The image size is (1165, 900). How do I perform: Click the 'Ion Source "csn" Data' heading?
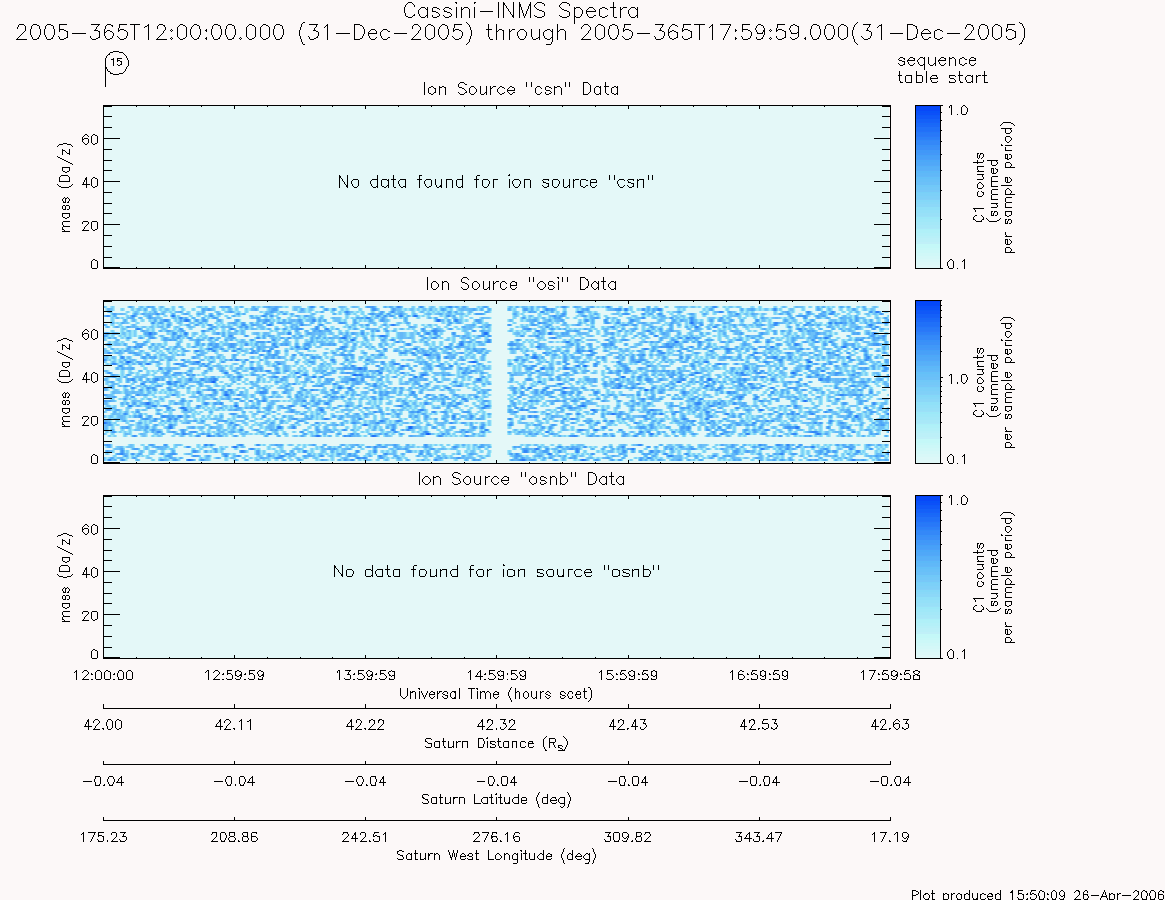click(x=521, y=89)
